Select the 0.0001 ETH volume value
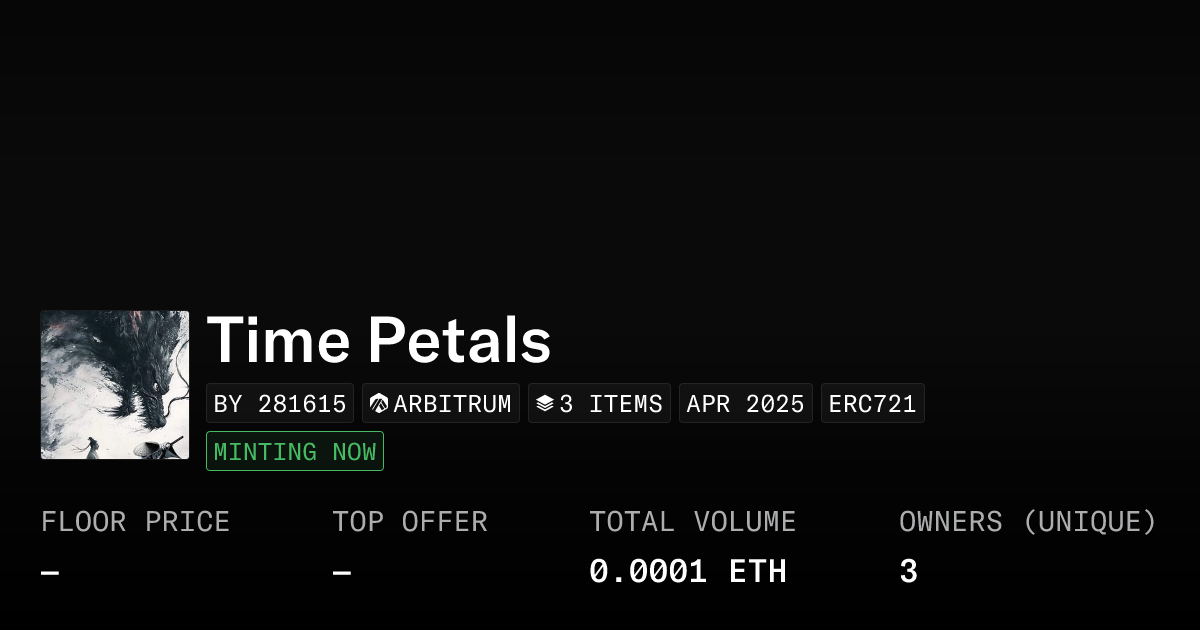Screen dimensions: 1200x630 tap(687, 572)
